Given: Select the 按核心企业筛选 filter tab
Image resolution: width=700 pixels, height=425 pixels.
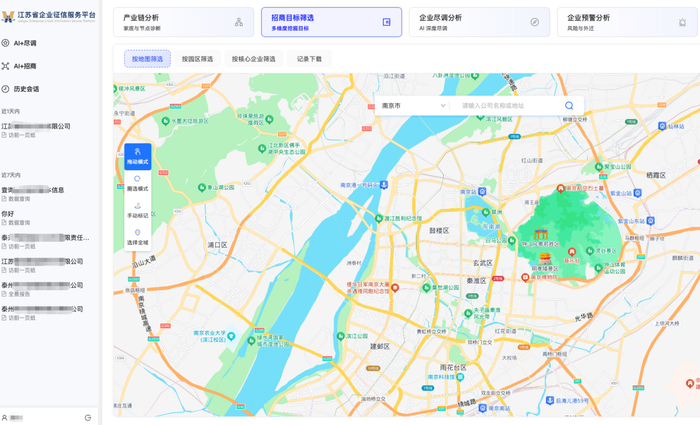Looking at the screenshot, I should (x=254, y=59).
